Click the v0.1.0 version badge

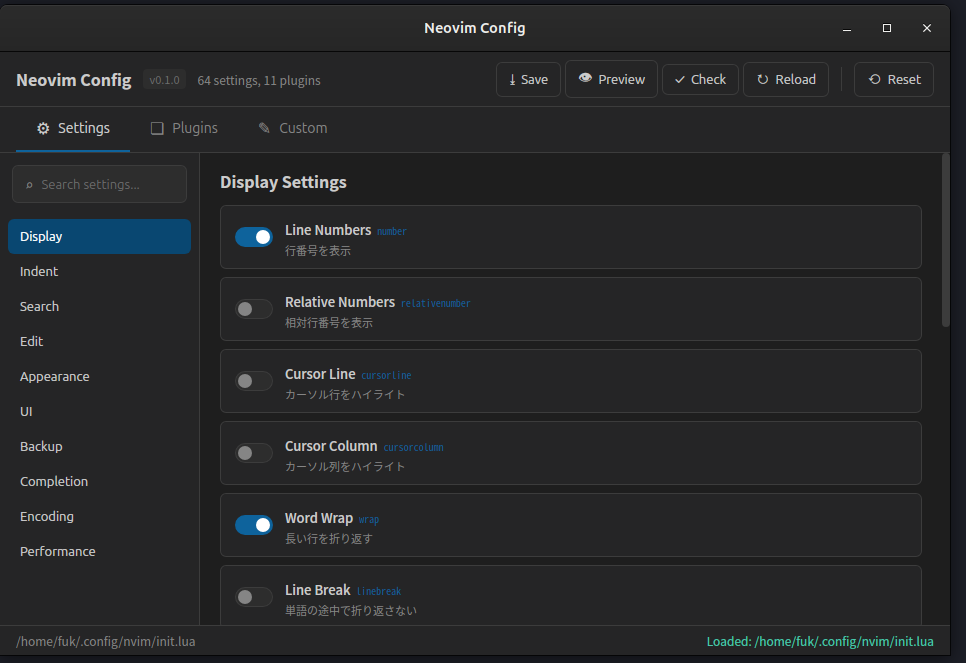click(x=164, y=80)
